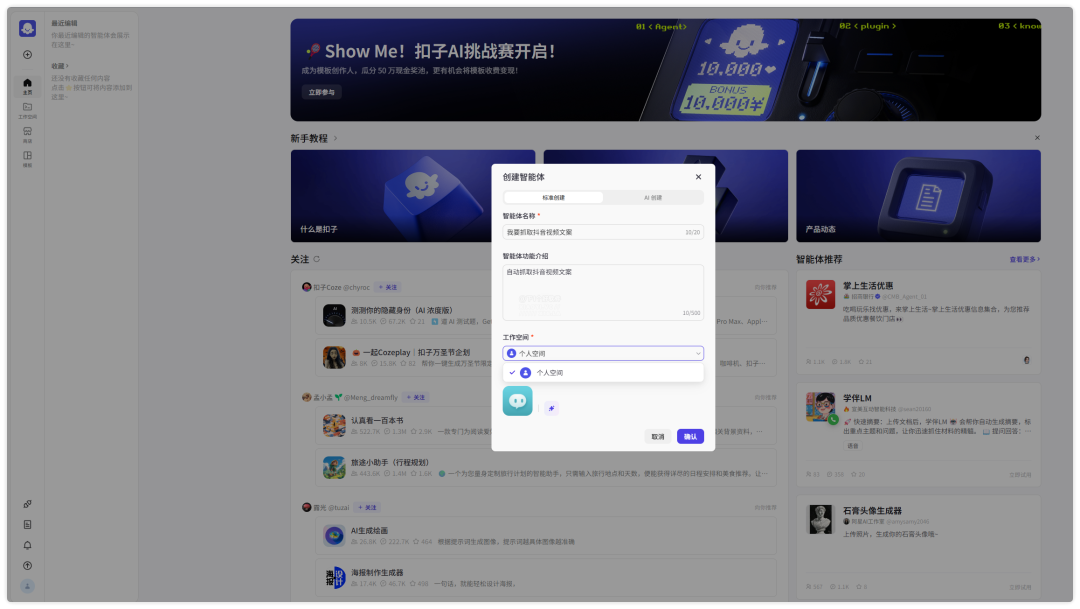The height and width of the screenshot is (609, 1080).
Task: Expand 新手教程 chevron
Action: 335,138
